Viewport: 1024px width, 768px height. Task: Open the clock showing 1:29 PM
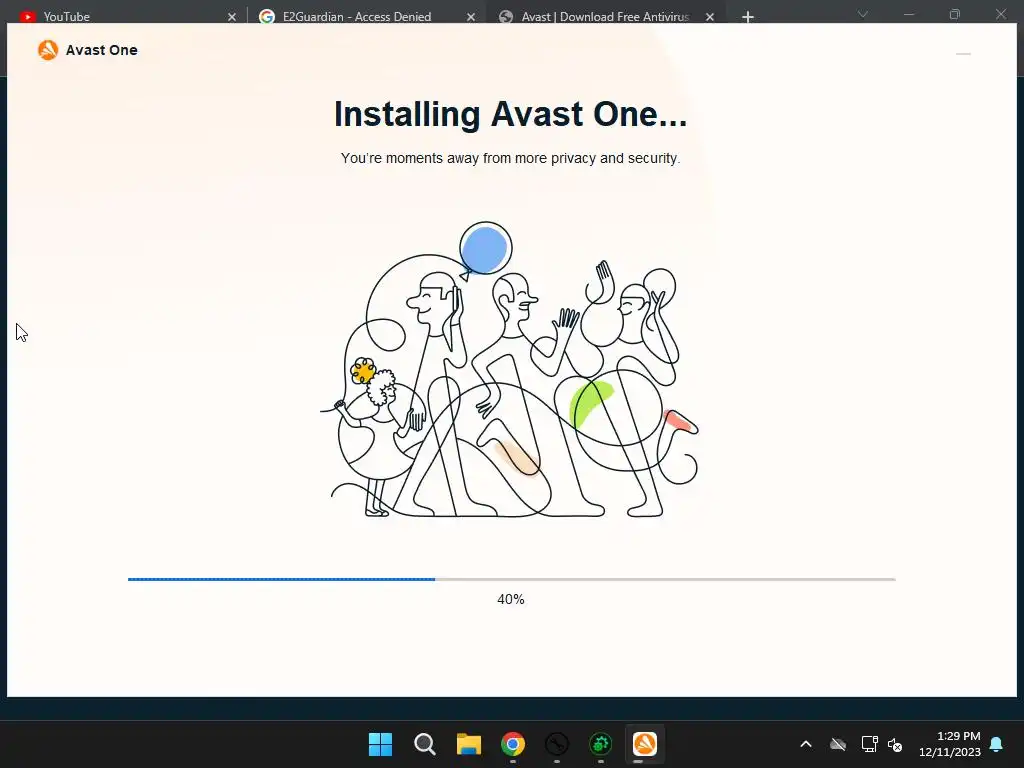tap(950, 744)
